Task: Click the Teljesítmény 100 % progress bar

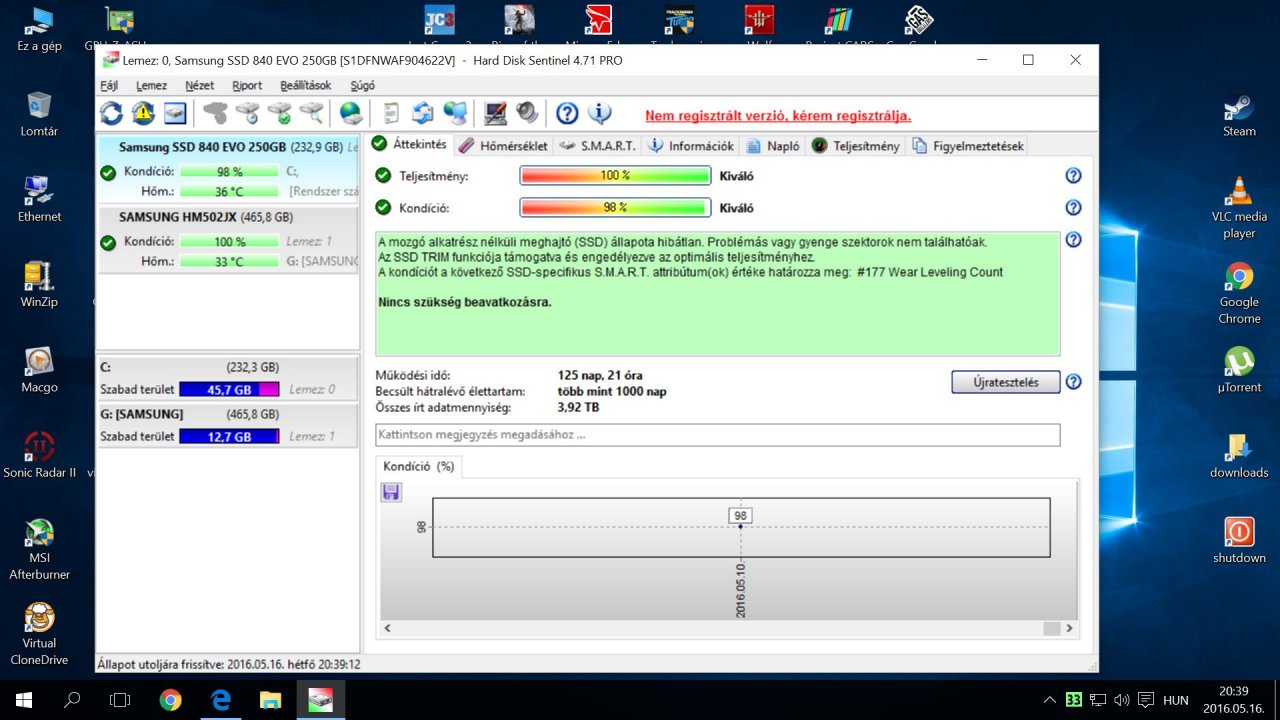Action: [615, 176]
